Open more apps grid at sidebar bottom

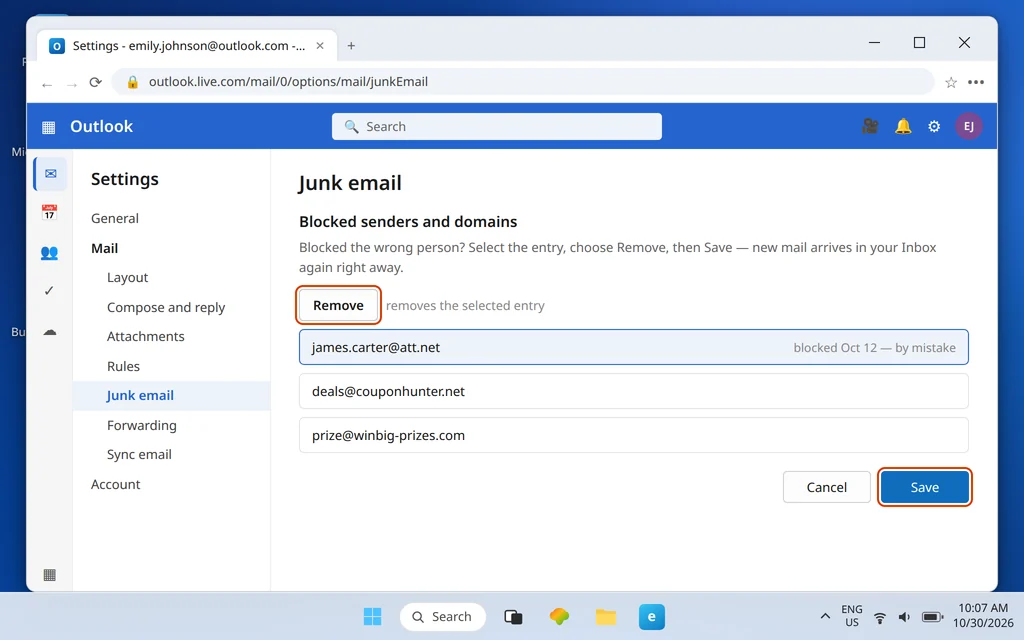49,575
